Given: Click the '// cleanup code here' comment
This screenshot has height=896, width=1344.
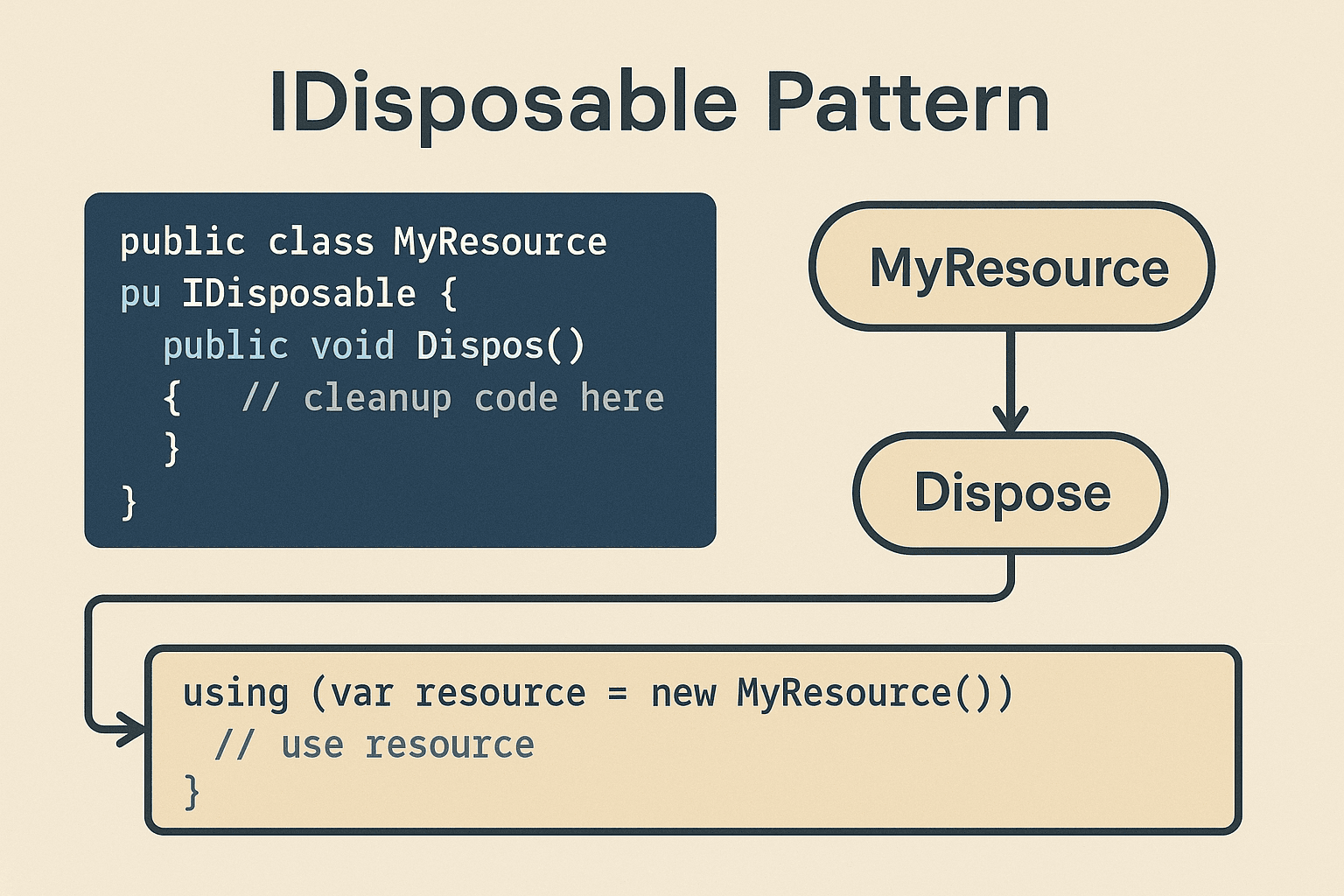Looking at the screenshot, I should (452, 398).
